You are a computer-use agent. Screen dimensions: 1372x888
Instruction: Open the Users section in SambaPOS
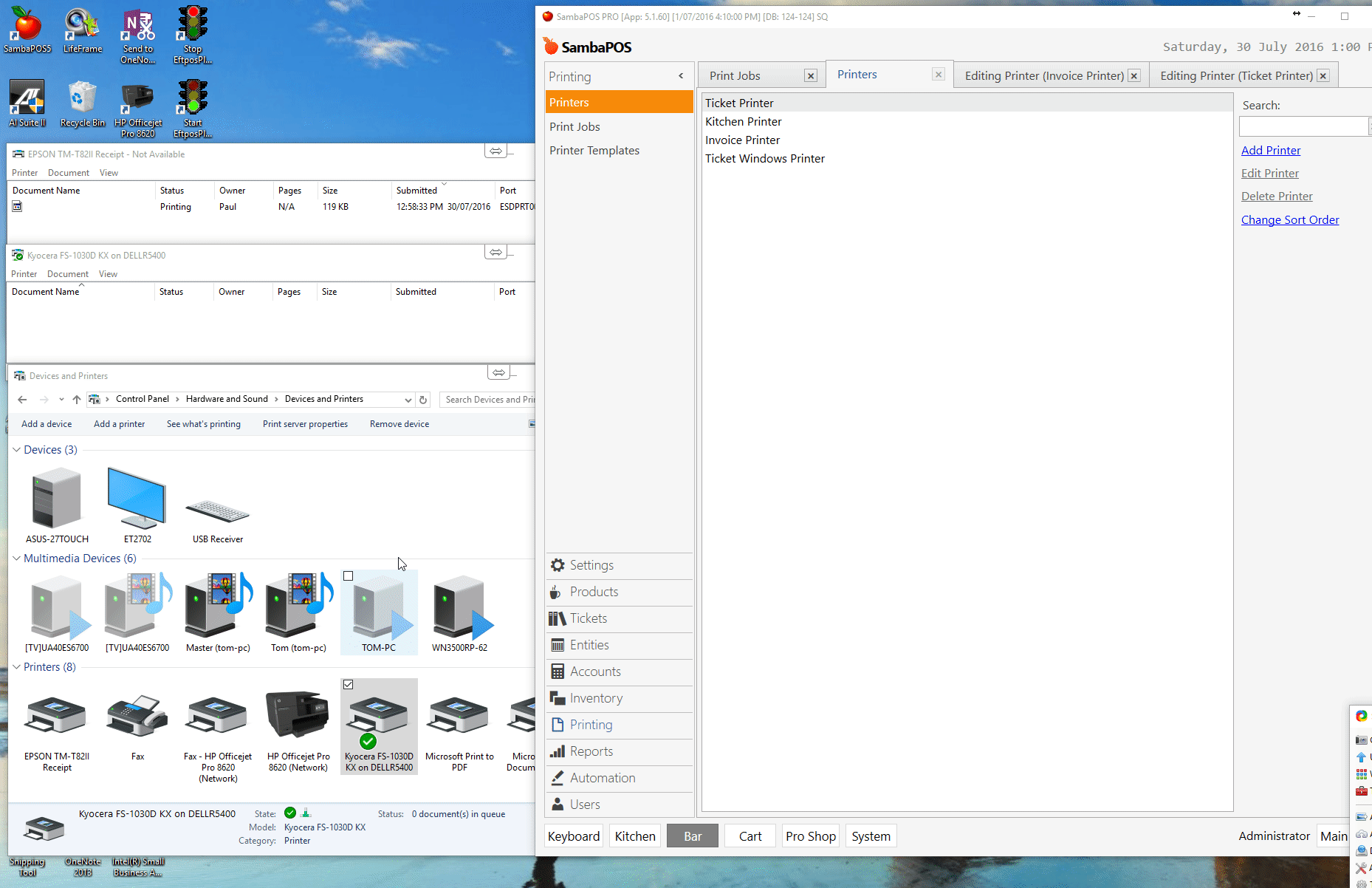[619, 805]
